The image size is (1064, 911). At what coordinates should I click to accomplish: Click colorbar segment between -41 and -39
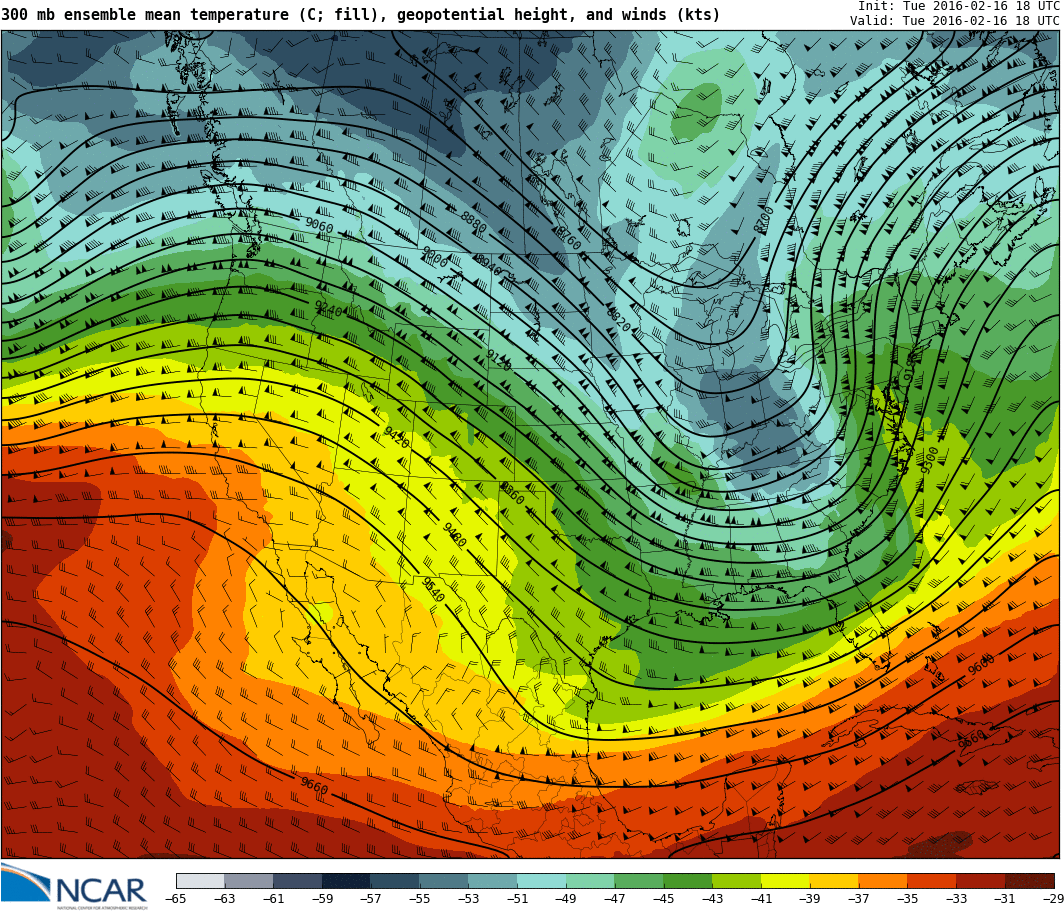786,880
